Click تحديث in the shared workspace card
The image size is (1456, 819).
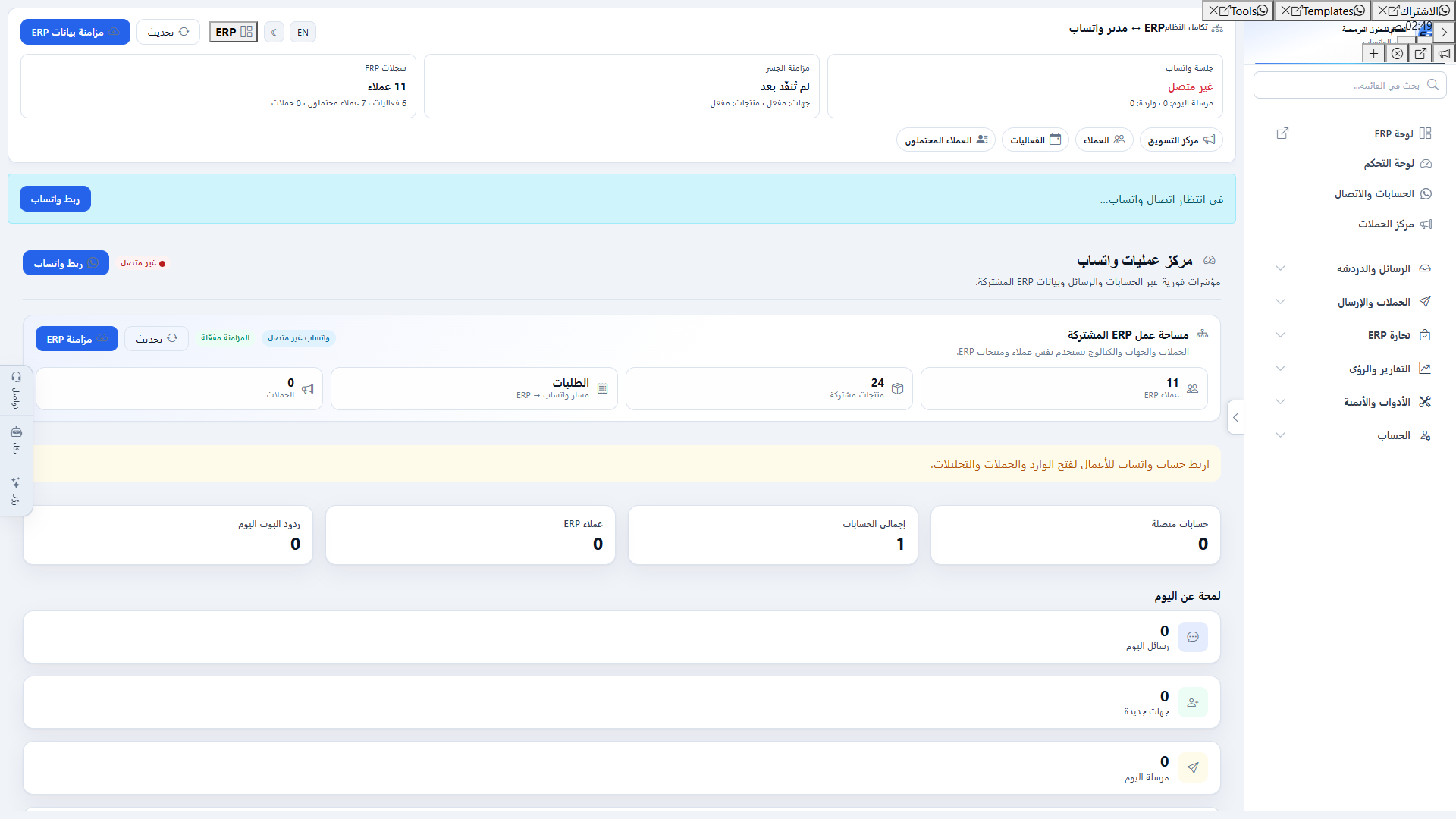[156, 339]
